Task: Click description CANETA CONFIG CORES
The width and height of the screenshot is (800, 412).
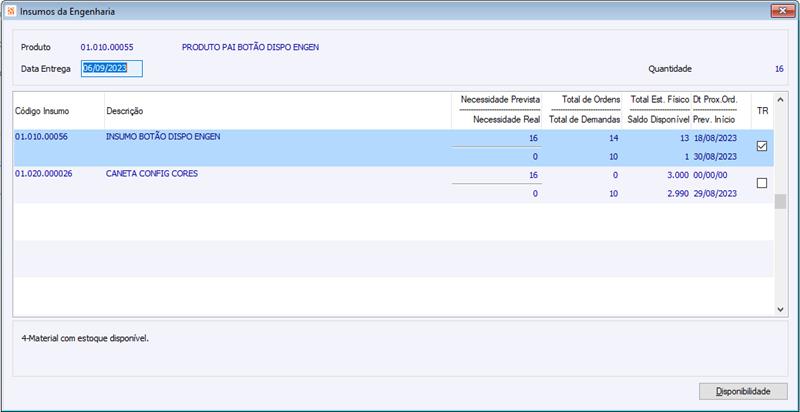Action: click(152, 174)
